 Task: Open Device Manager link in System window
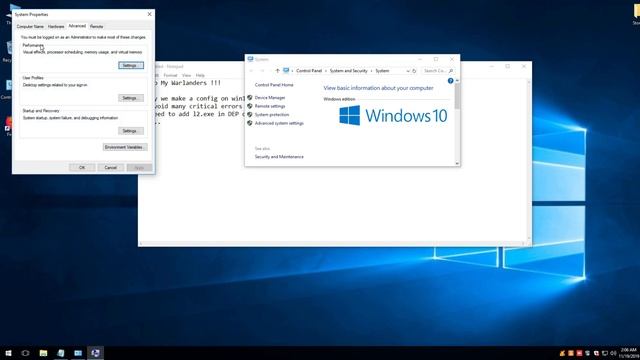tap(270, 98)
